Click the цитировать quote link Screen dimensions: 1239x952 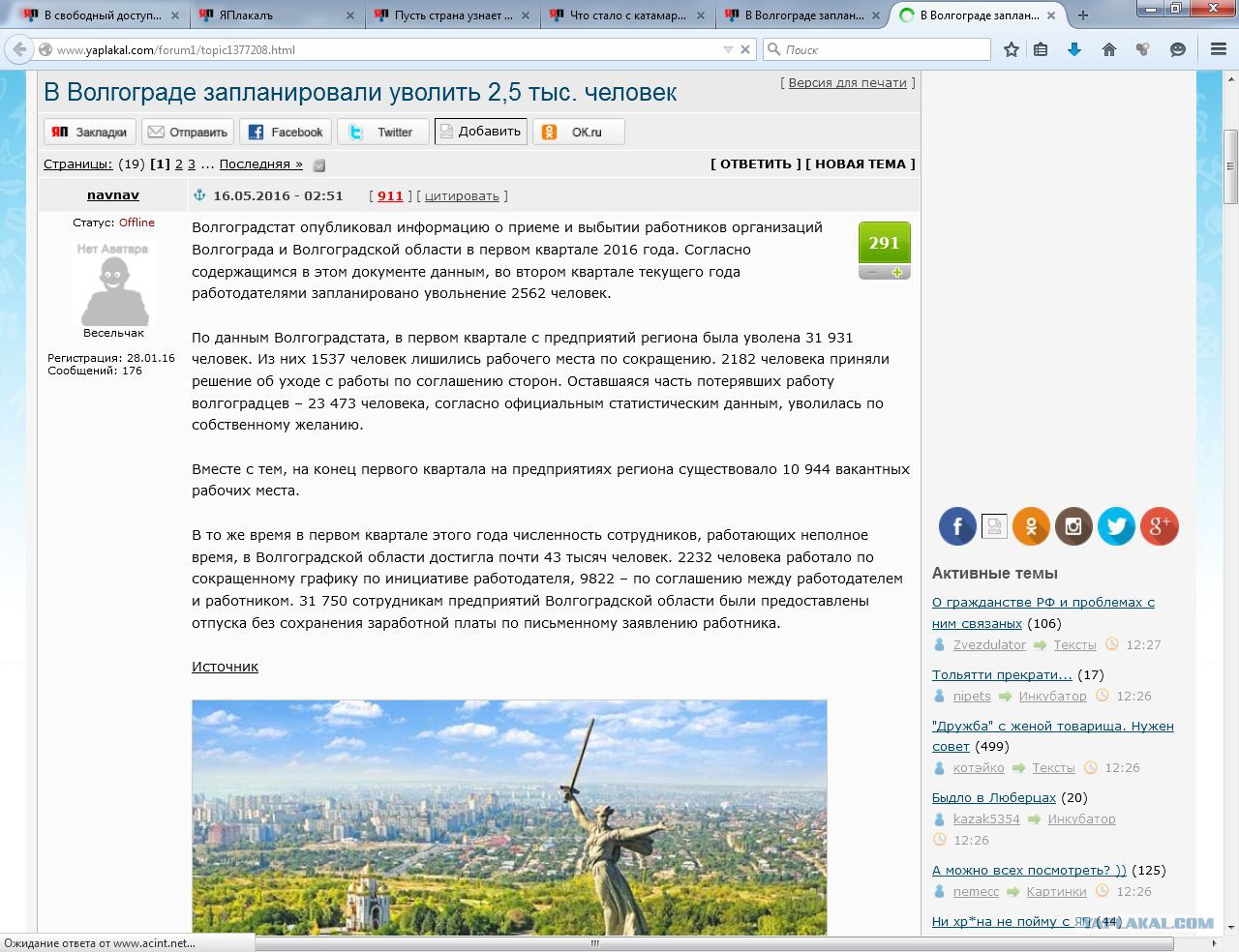click(x=462, y=195)
